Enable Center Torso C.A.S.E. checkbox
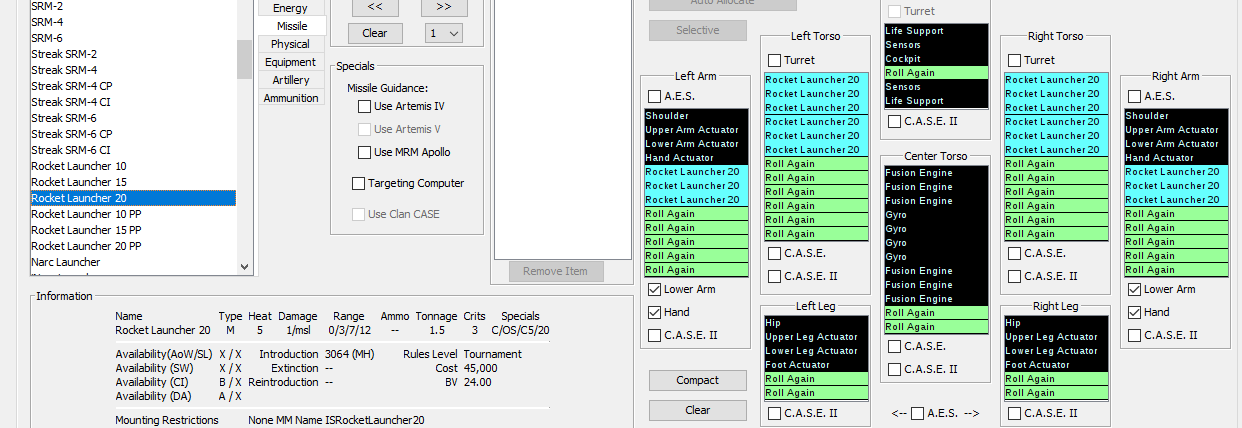This screenshot has width=1242, height=428. click(x=895, y=346)
